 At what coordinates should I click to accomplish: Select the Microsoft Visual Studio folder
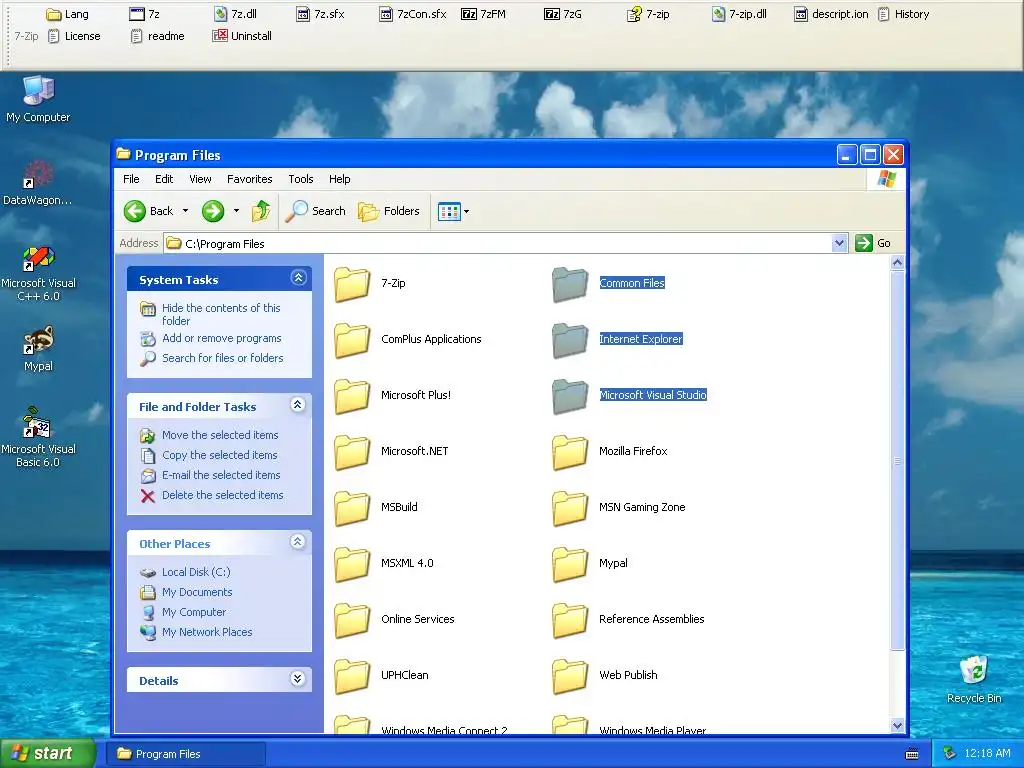coord(630,395)
